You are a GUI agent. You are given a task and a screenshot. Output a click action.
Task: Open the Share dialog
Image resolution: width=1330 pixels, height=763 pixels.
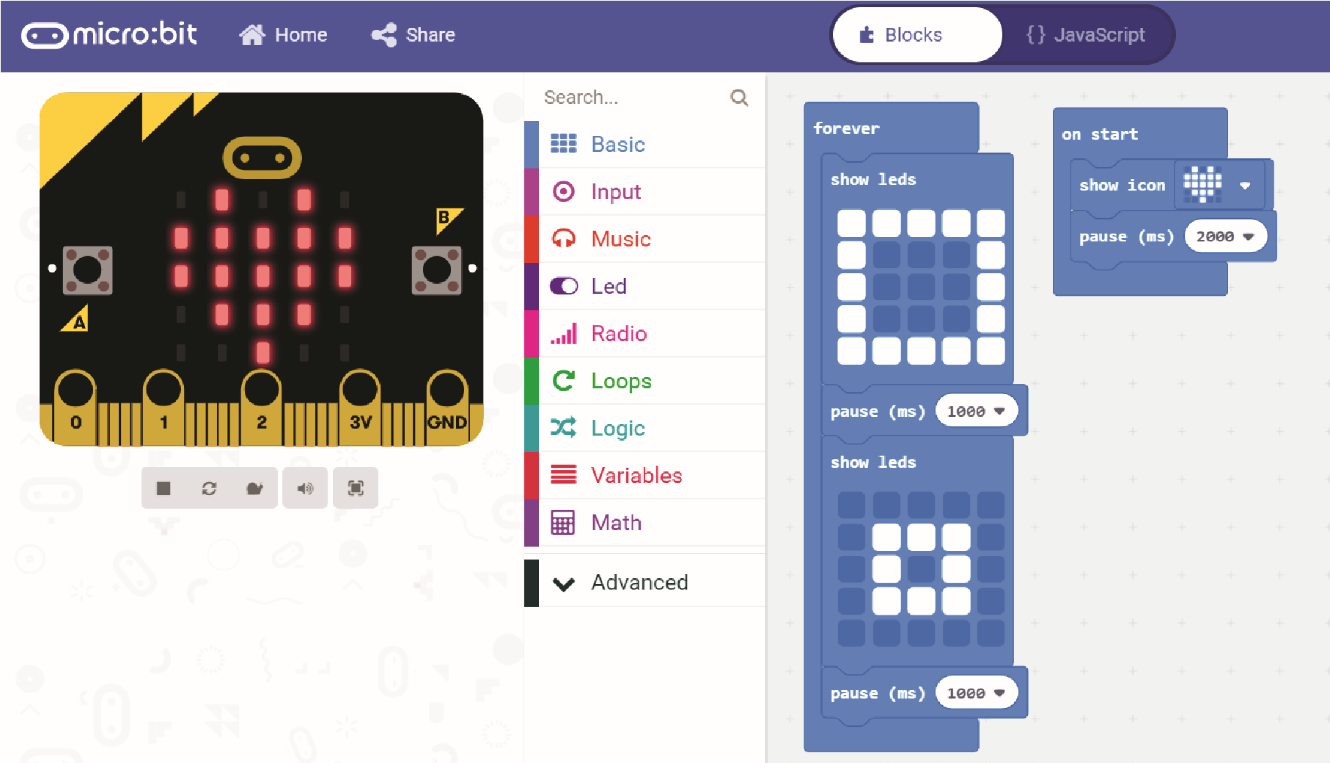[x=413, y=35]
